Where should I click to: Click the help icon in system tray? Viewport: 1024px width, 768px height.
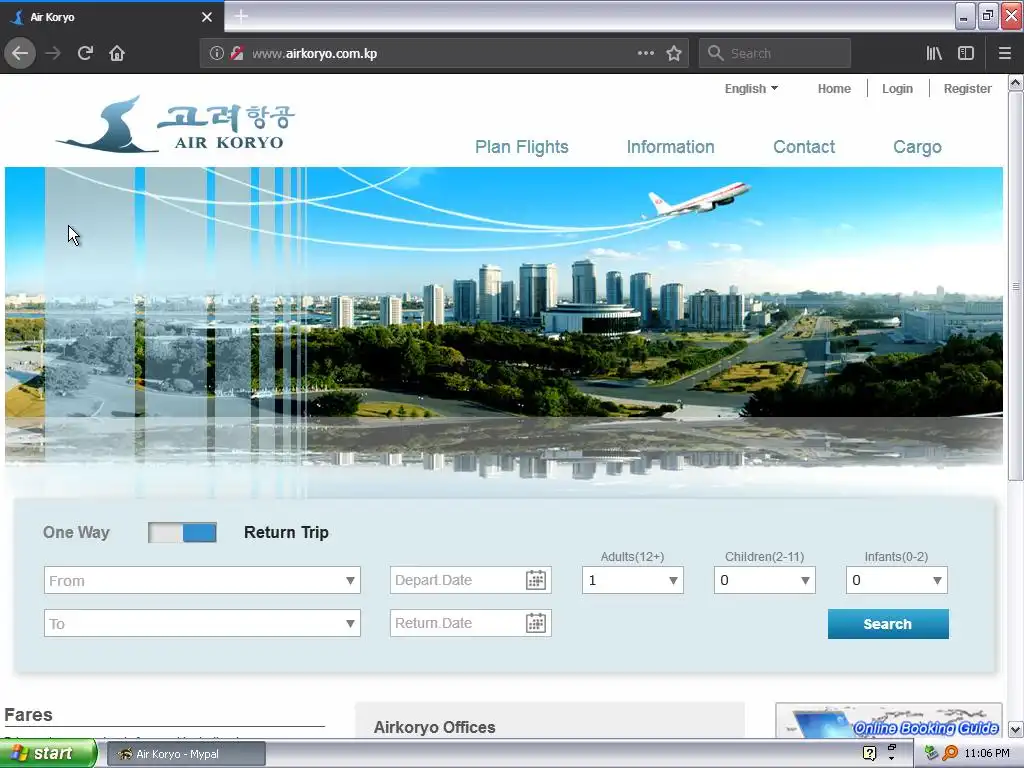(x=869, y=753)
